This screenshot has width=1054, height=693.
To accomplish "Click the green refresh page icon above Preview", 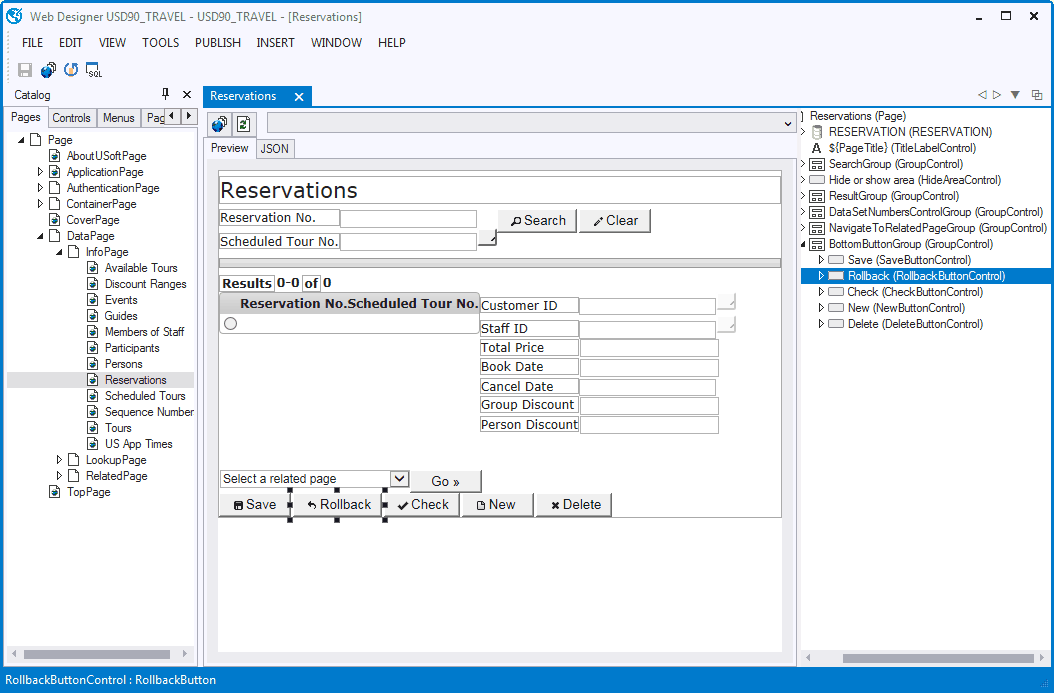I will [x=243, y=124].
